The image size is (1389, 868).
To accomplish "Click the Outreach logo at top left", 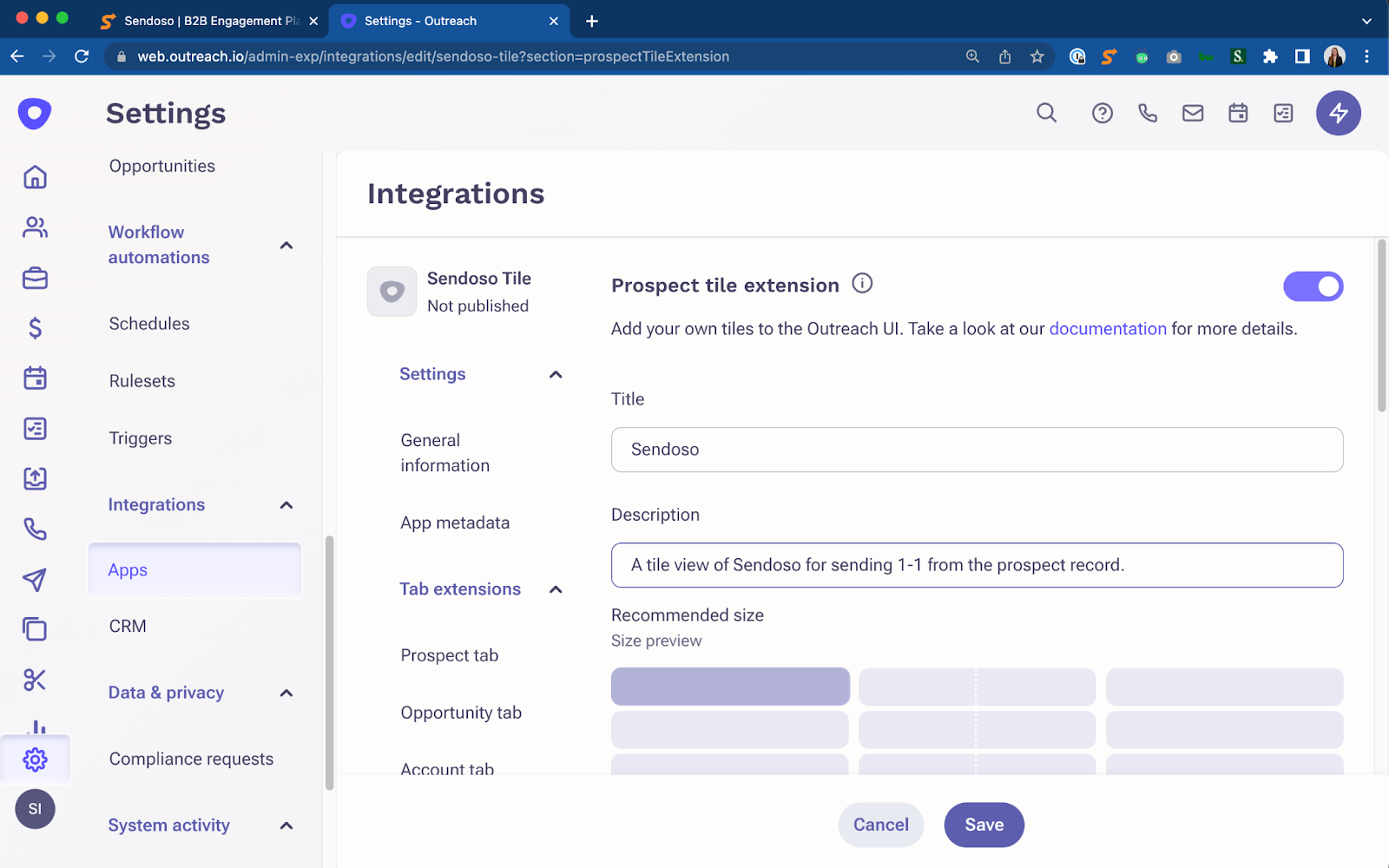I will click(x=35, y=113).
